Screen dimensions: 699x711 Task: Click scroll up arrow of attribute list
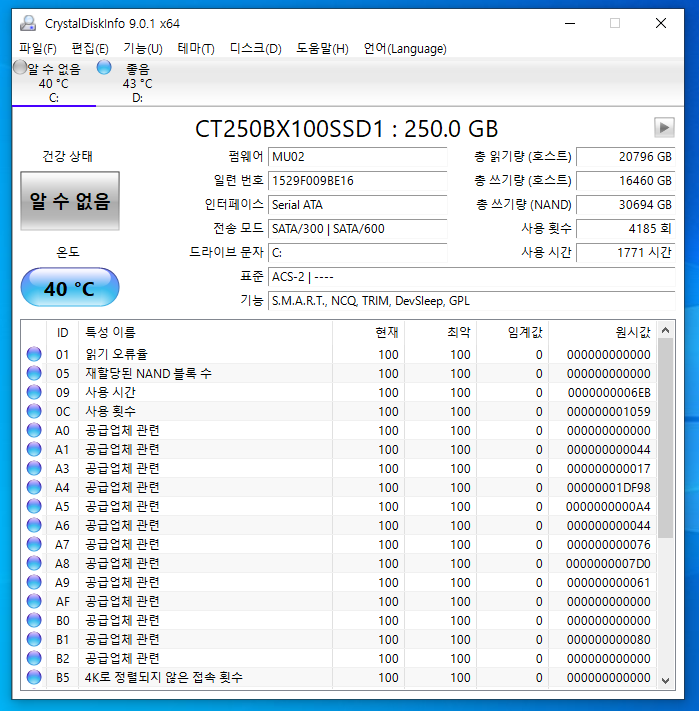click(665, 330)
